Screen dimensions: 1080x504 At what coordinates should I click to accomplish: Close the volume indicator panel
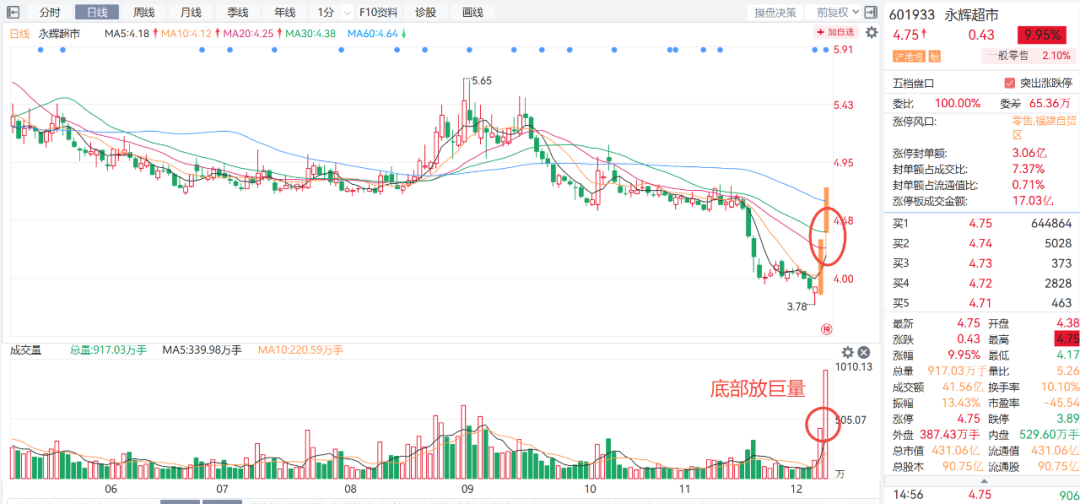(x=863, y=352)
